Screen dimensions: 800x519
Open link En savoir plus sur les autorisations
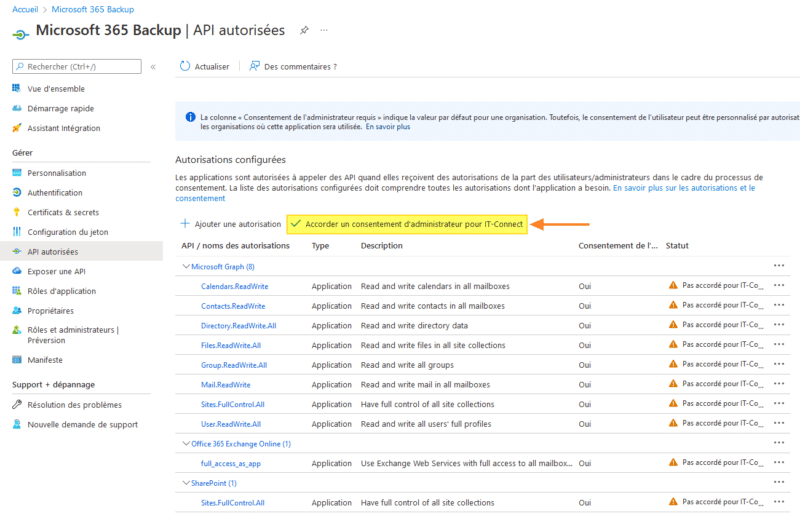point(684,188)
